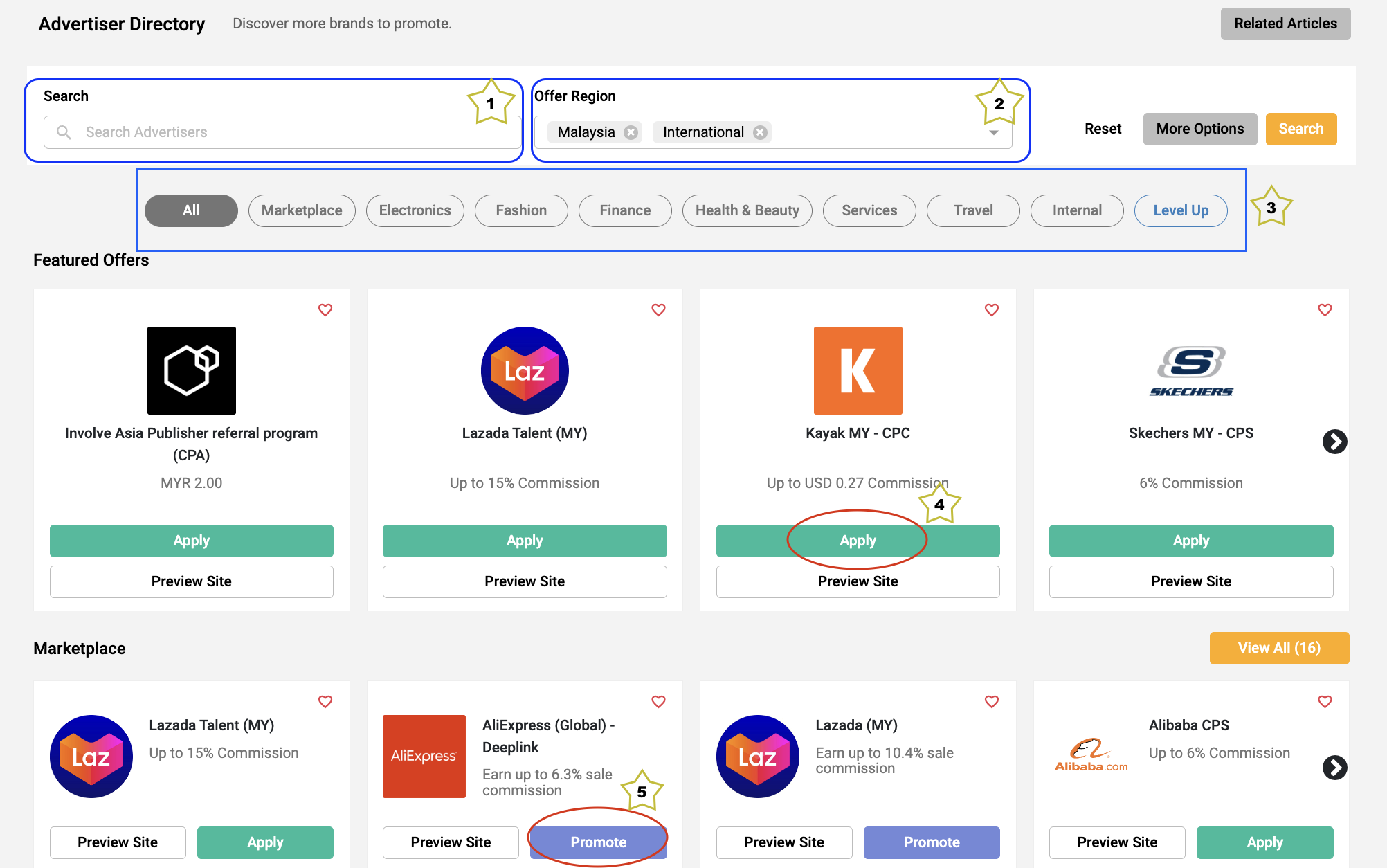Preview site for Alibaba CPS

tap(1117, 842)
